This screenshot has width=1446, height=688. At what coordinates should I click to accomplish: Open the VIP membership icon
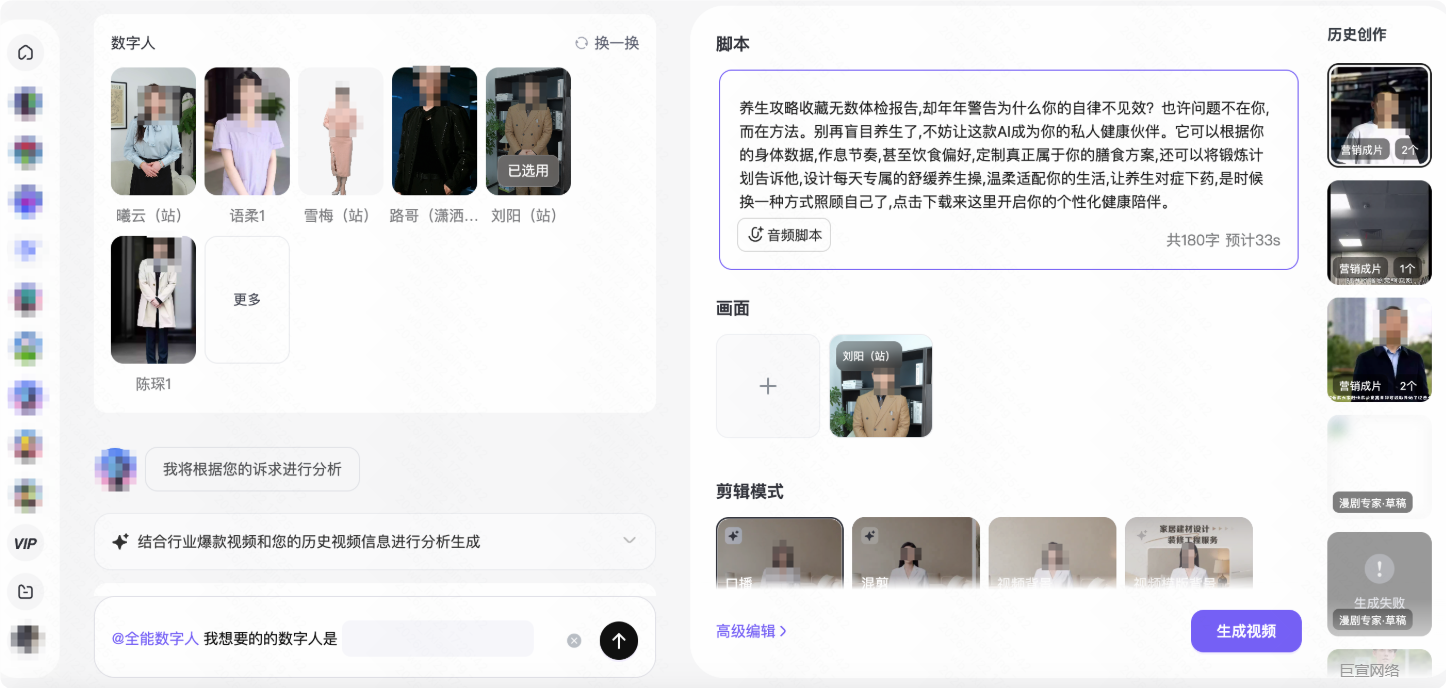[26, 543]
